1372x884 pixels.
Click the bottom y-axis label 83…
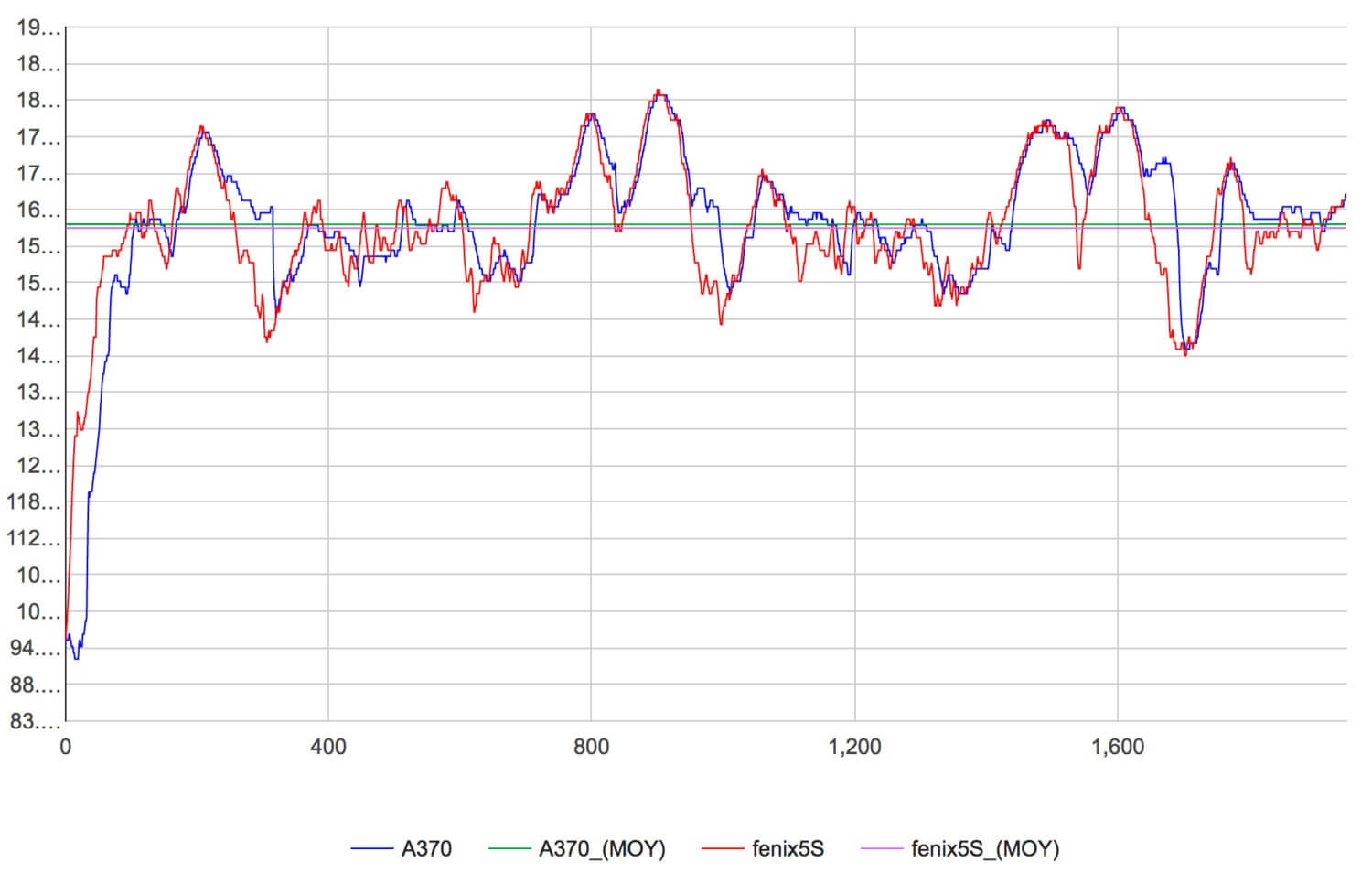(x=37, y=722)
